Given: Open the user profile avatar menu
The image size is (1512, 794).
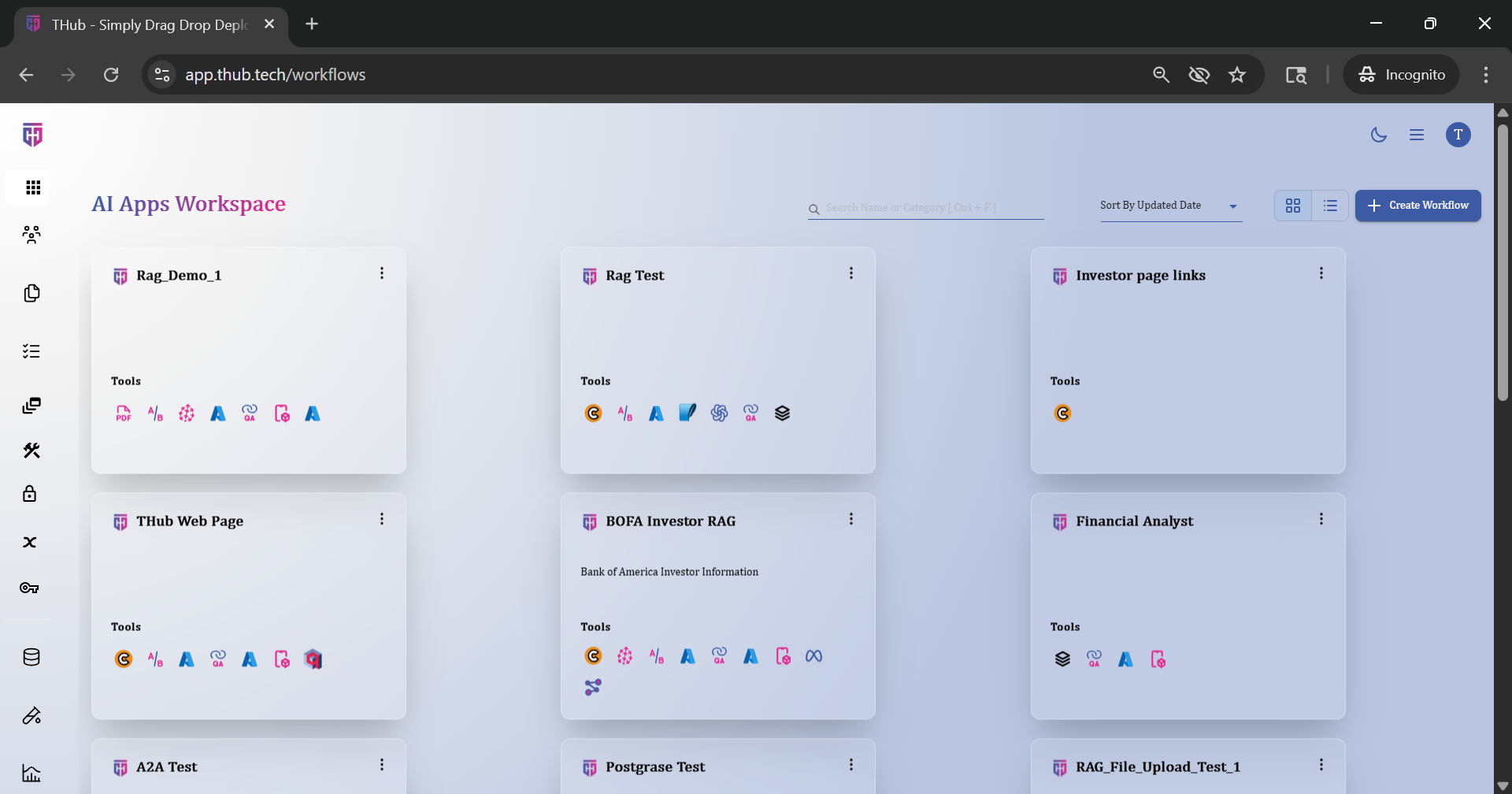Looking at the screenshot, I should tap(1458, 135).
